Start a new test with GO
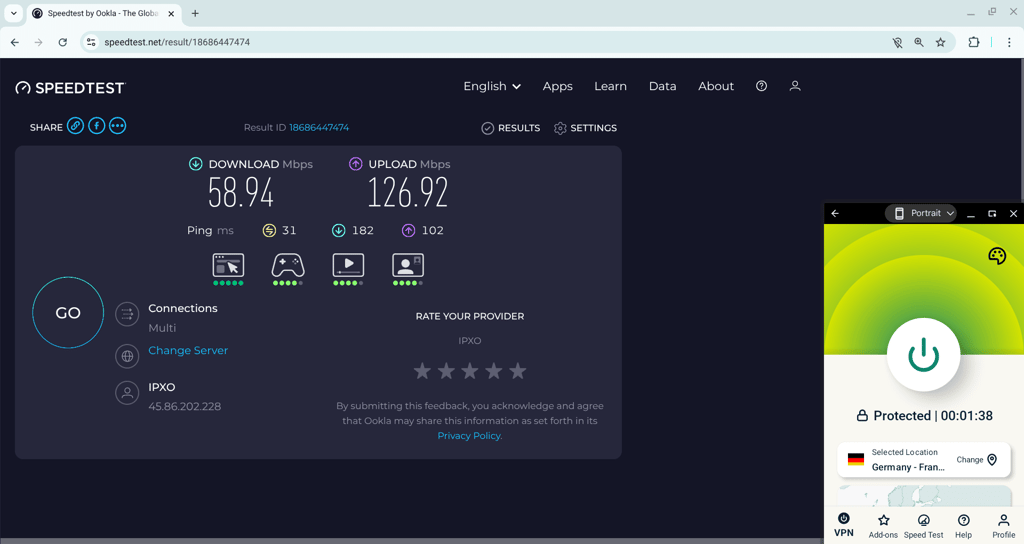The width and height of the screenshot is (1024, 544). (68, 313)
